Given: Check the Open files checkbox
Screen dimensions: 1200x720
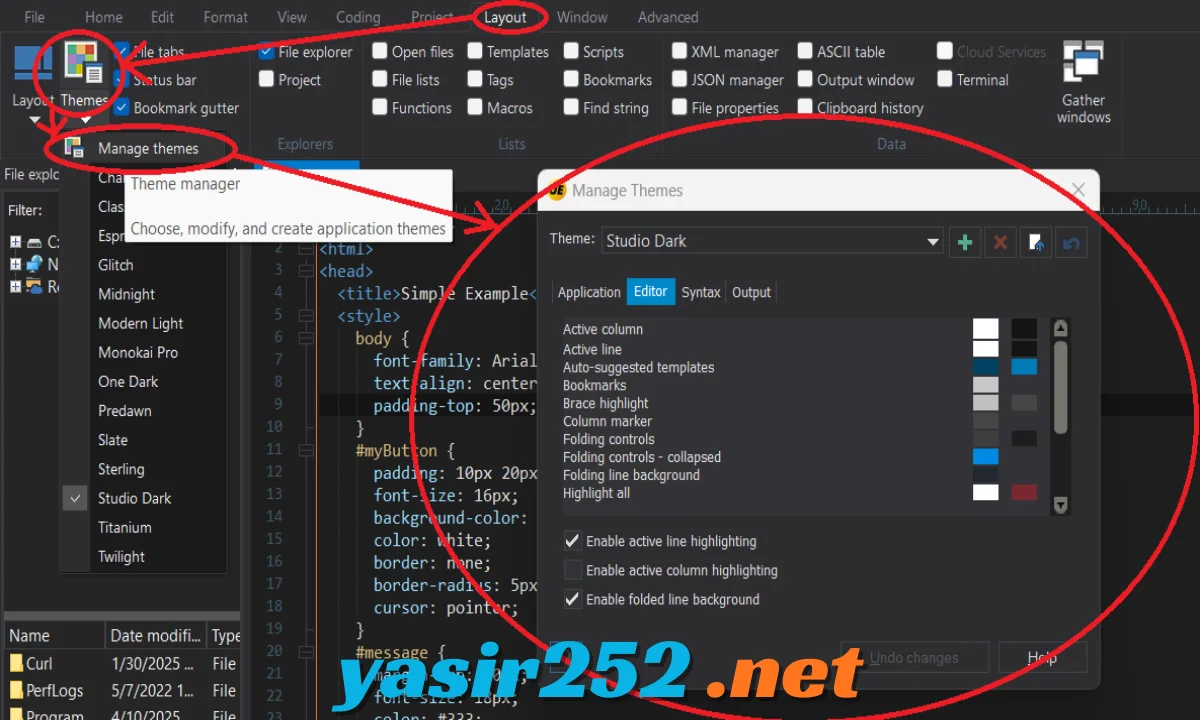Looking at the screenshot, I should coord(380,51).
